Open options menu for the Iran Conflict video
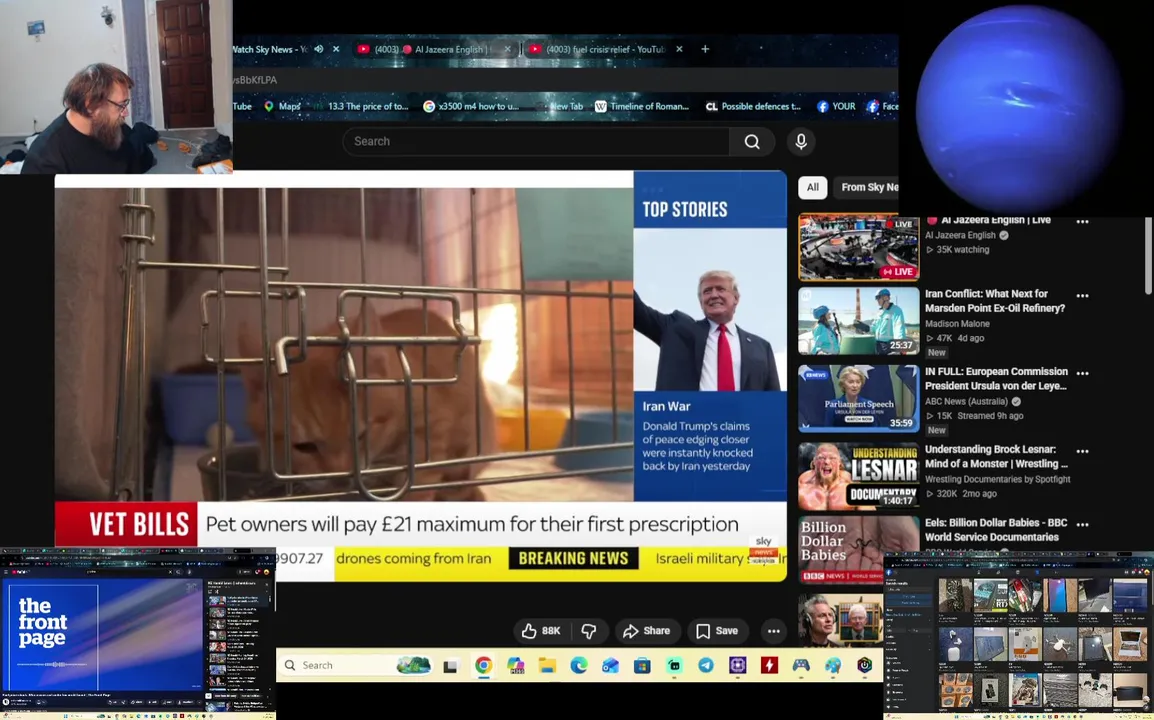The image size is (1154, 720). point(1082,295)
